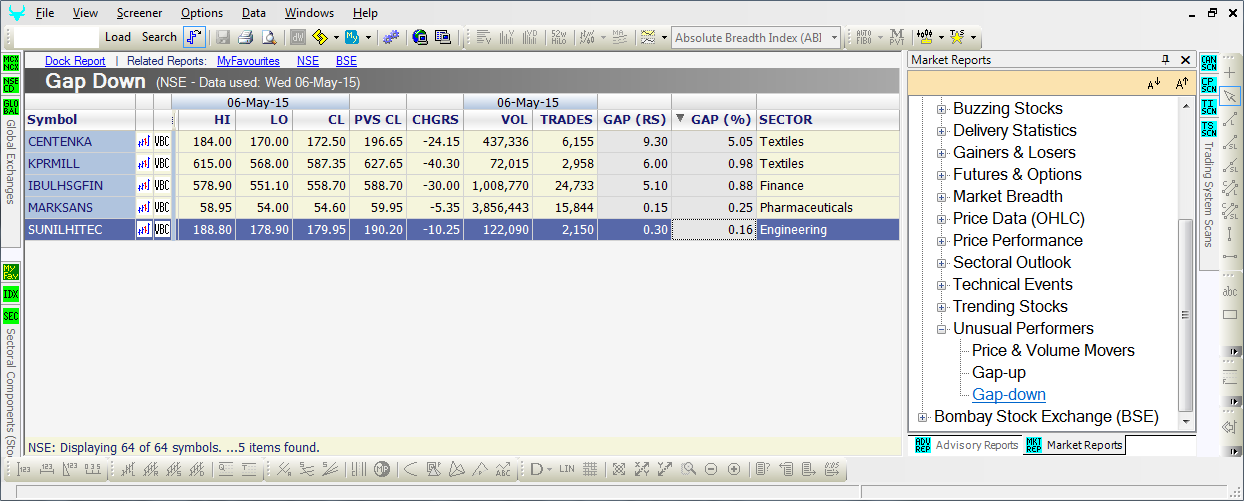Click the SEC sidebar icon
Viewport: 1244px width, 501px height.
[x=11, y=316]
